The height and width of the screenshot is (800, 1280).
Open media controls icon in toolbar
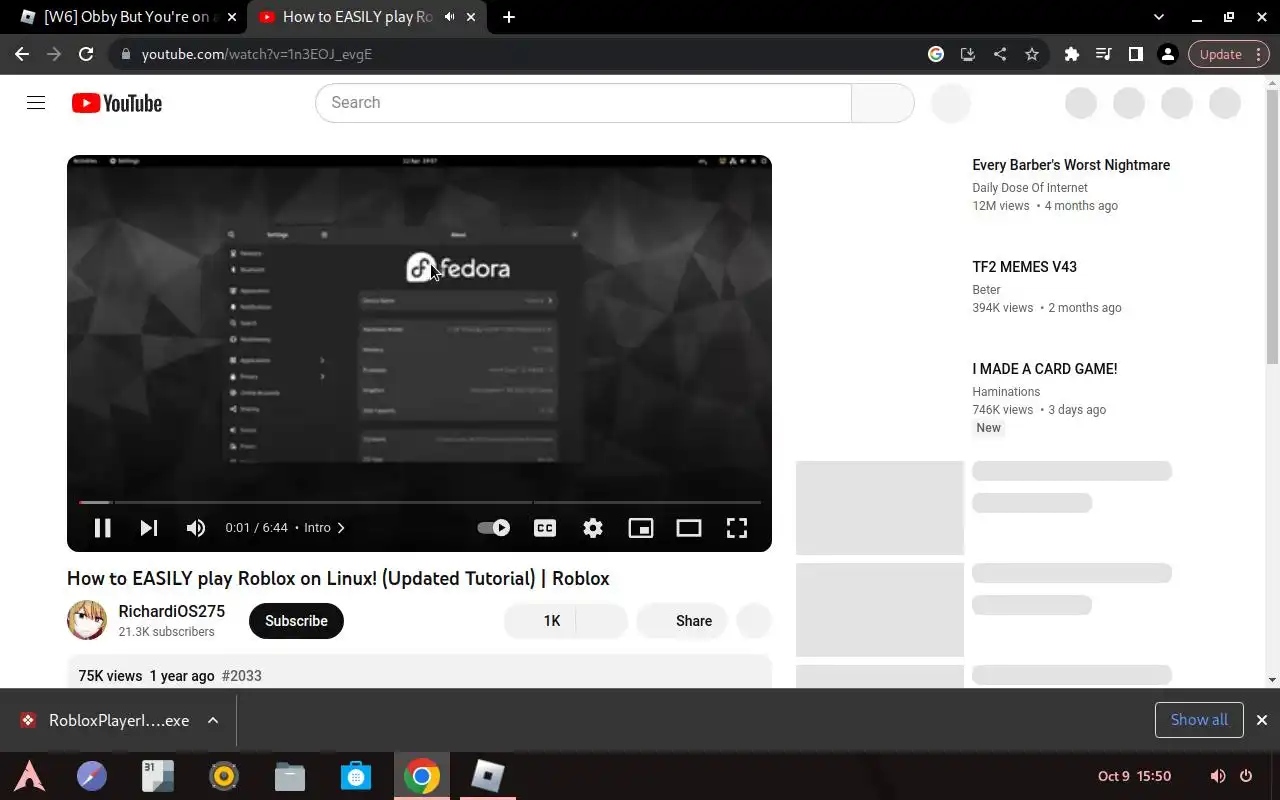[x=1104, y=54]
